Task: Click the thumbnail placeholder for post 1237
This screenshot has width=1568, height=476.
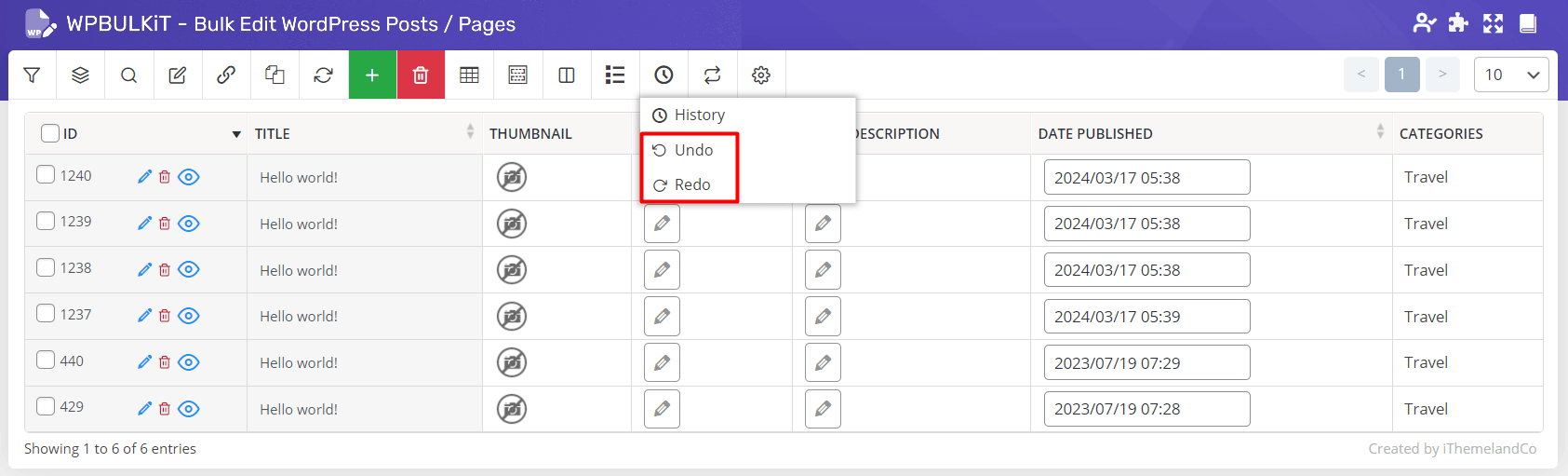Action: (512, 317)
